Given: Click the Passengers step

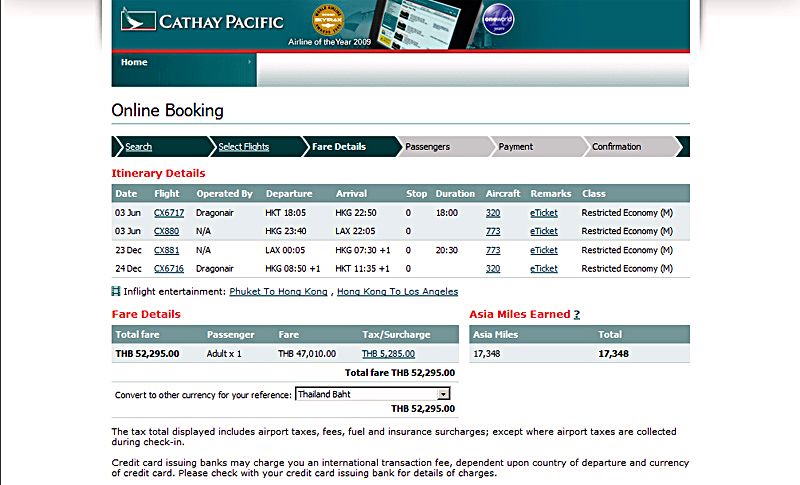Looking at the screenshot, I should tap(428, 147).
